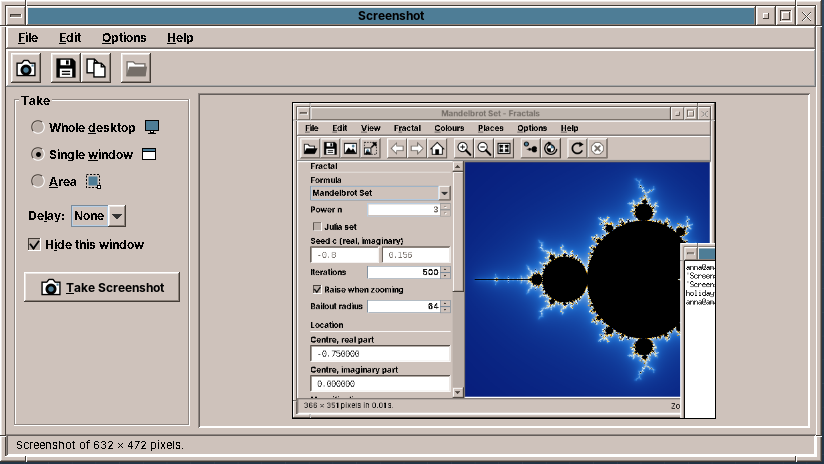Image resolution: width=824 pixels, height=464 pixels.
Task: Click the camera icon in the Screenshot toolbar
Action: [26, 68]
